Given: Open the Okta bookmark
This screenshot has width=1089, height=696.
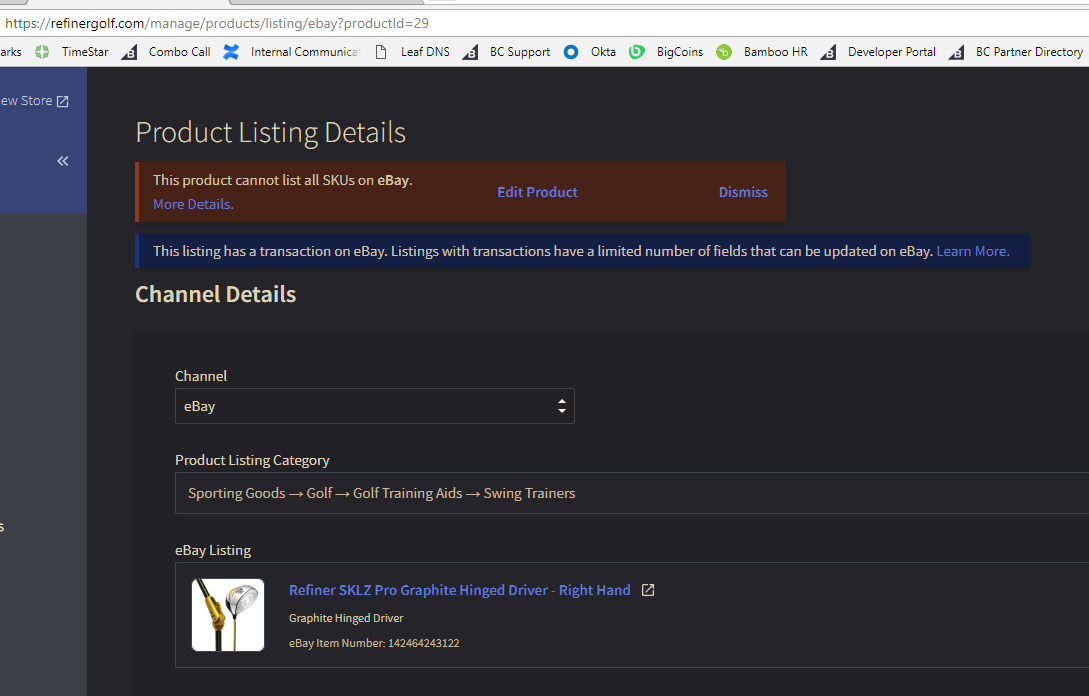Looking at the screenshot, I should coord(590,51).
